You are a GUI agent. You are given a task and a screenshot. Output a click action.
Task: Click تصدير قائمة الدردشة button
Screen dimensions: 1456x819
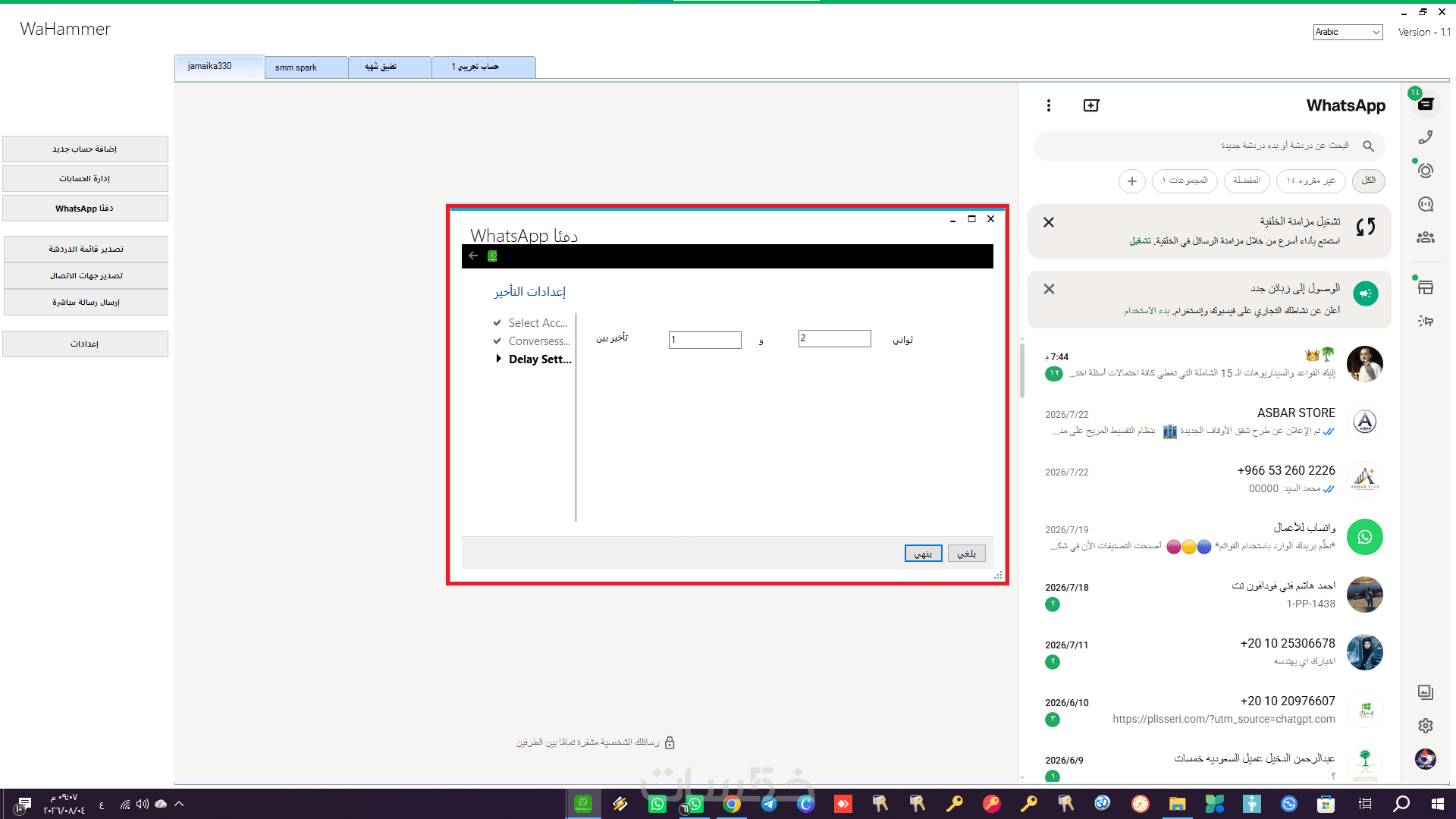pyautogui.click(x=86, y=249)
